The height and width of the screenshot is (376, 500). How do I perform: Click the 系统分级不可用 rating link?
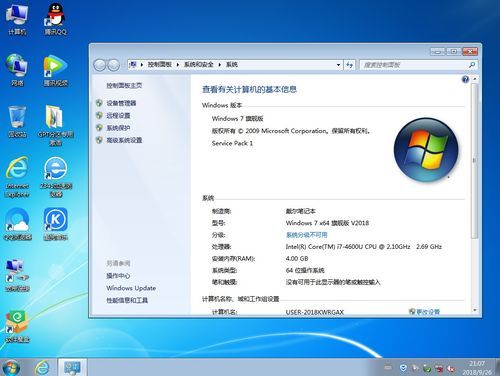point(307,235)
